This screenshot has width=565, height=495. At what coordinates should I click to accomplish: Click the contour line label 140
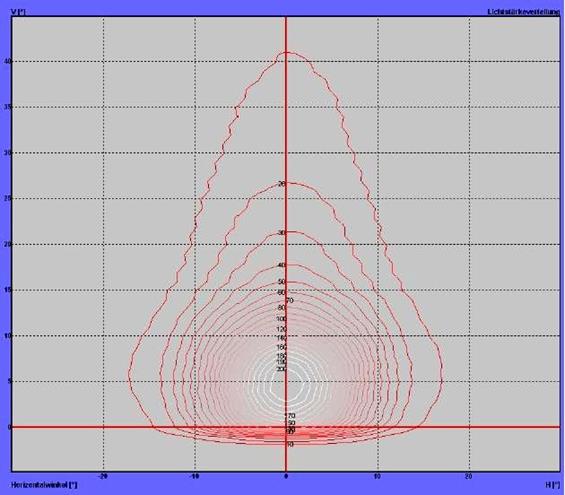tap(281, 338)
